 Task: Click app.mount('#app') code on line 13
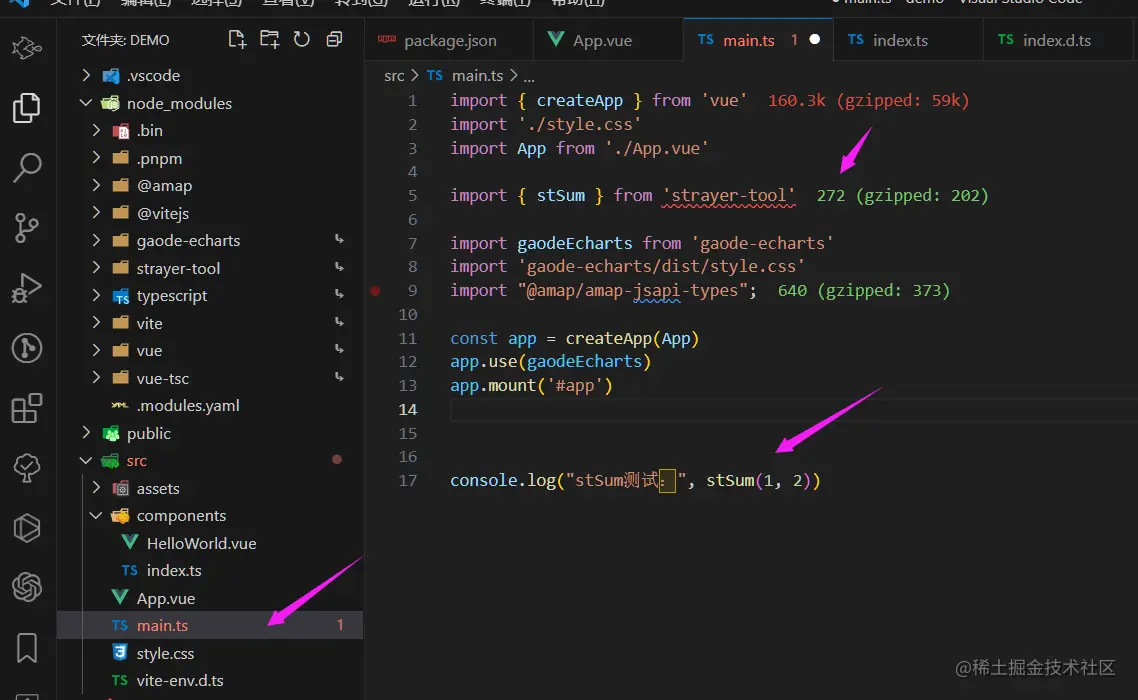tap(531, 386)
